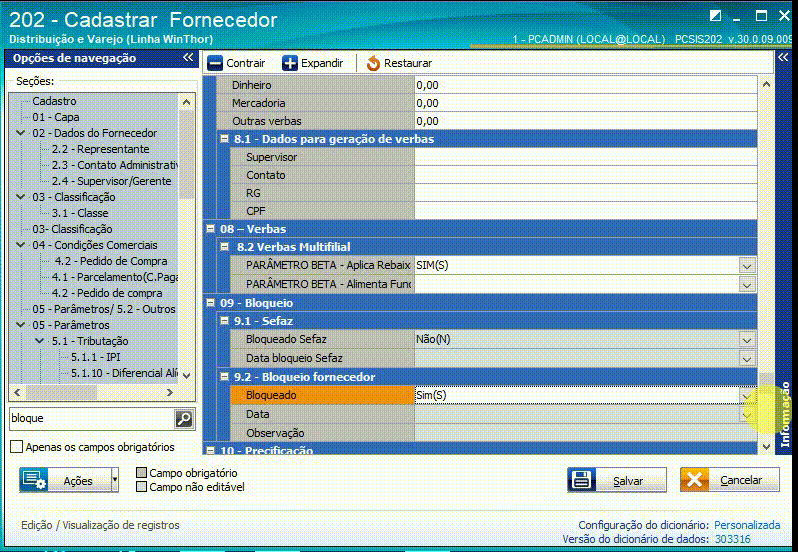Select 5.1.1 - IPI tree item

click(96, 357)
